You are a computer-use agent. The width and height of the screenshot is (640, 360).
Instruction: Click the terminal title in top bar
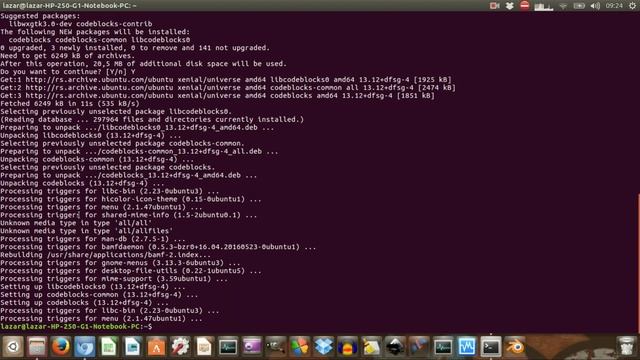[69, 5]
